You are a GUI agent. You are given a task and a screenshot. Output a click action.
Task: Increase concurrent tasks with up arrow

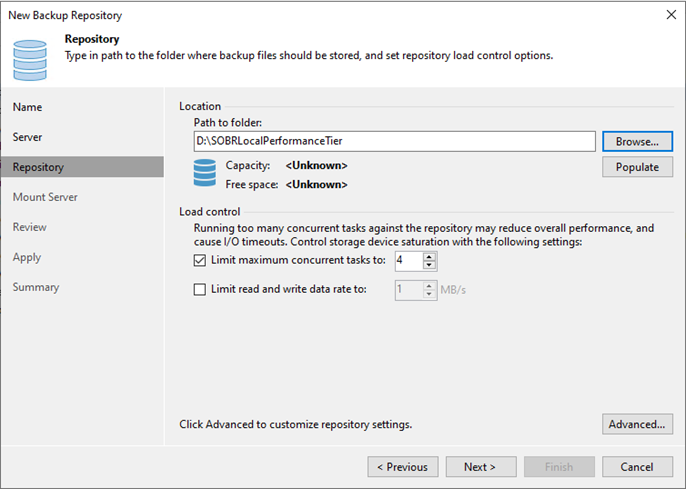429,257
